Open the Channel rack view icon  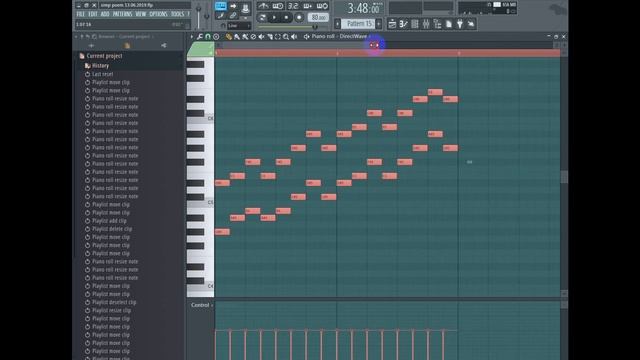click(x=415, y=24)
